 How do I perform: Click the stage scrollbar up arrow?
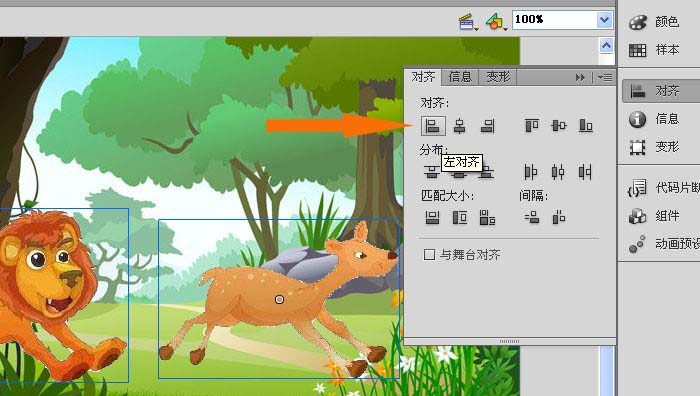tap(606, 46)
